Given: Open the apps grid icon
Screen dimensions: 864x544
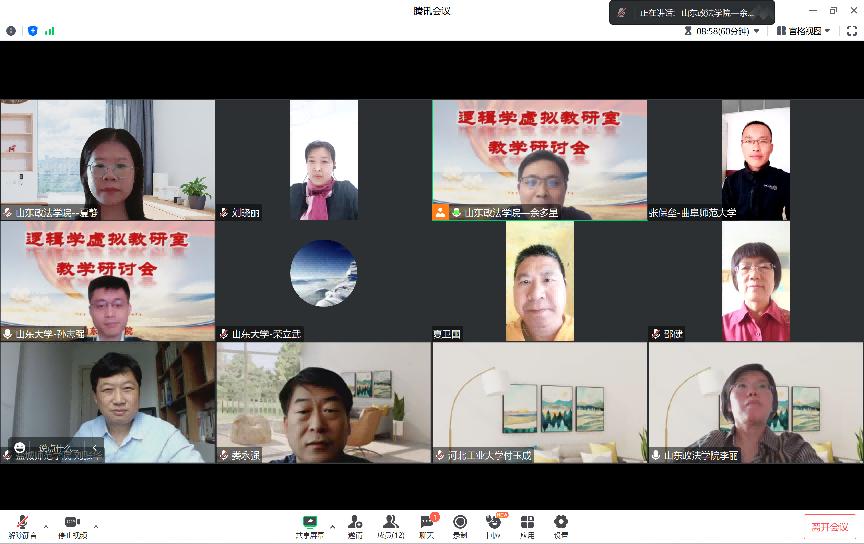Looking at the screenshot, I should click(x=527, y=524).
